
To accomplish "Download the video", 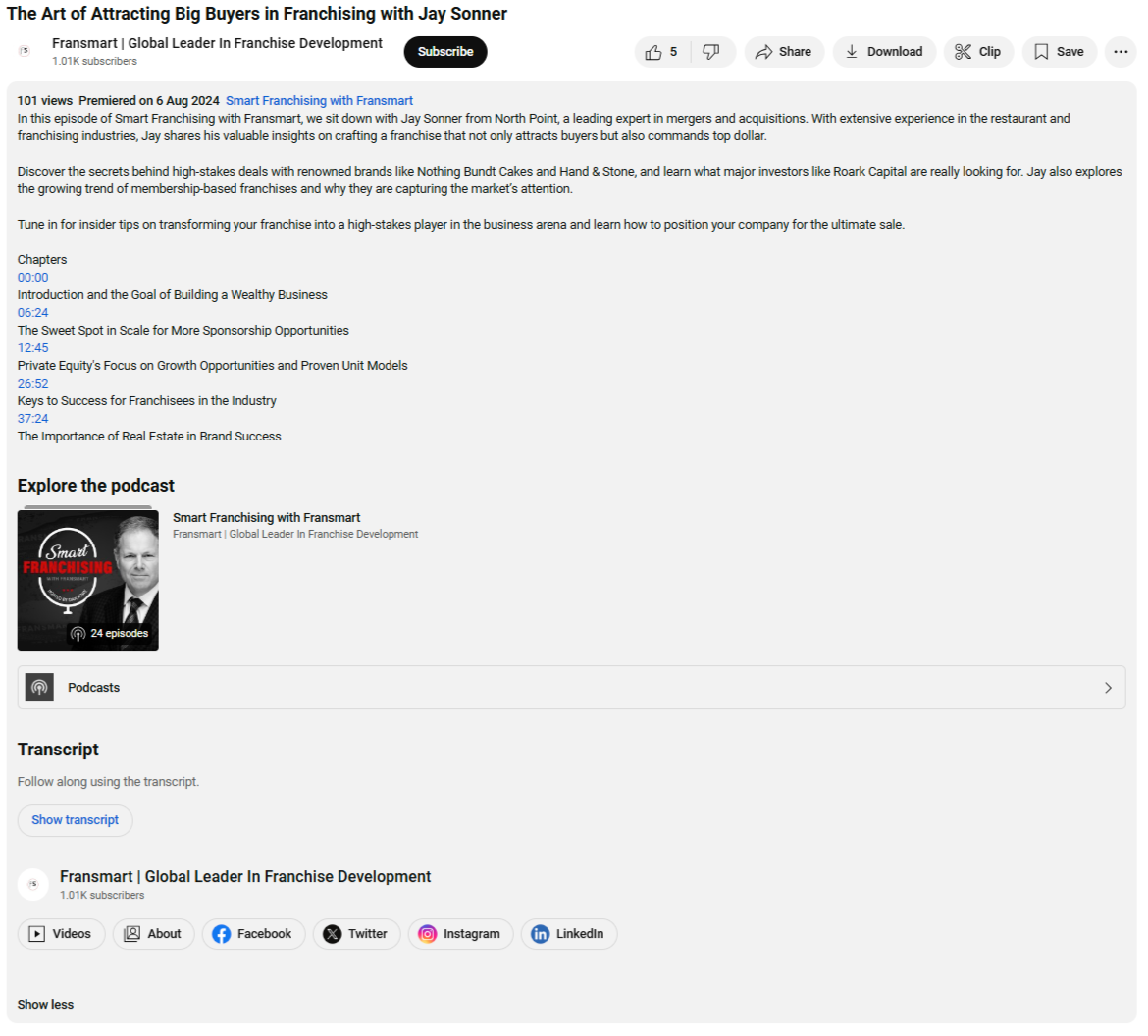I will [x=884, y=52].
